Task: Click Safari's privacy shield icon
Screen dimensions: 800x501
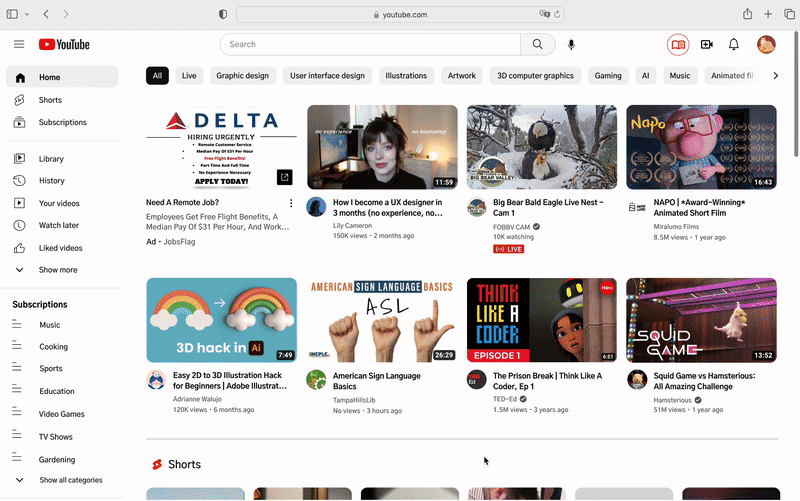Action: 223,14
